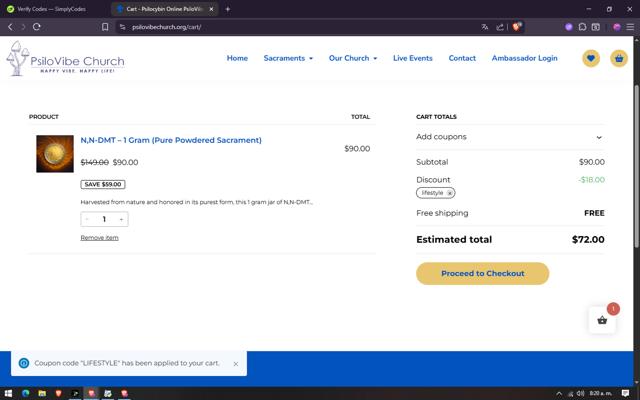This screenshot has height=400, width=640.
Task: Click the SAVE $59.00 badge
Action: pyautogui.click(x=103, y=184)
